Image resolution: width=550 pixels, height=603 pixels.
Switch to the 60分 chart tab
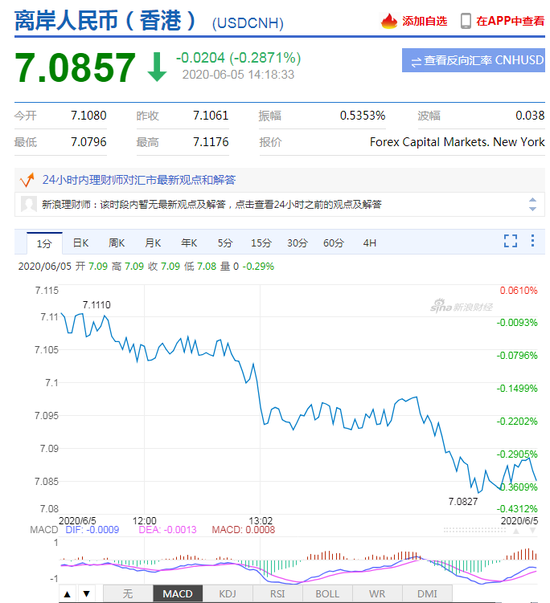(x=333, y=243)
